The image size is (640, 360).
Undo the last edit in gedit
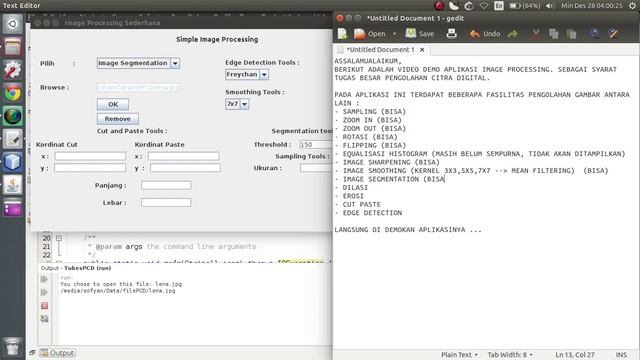(x=485, y=34)
